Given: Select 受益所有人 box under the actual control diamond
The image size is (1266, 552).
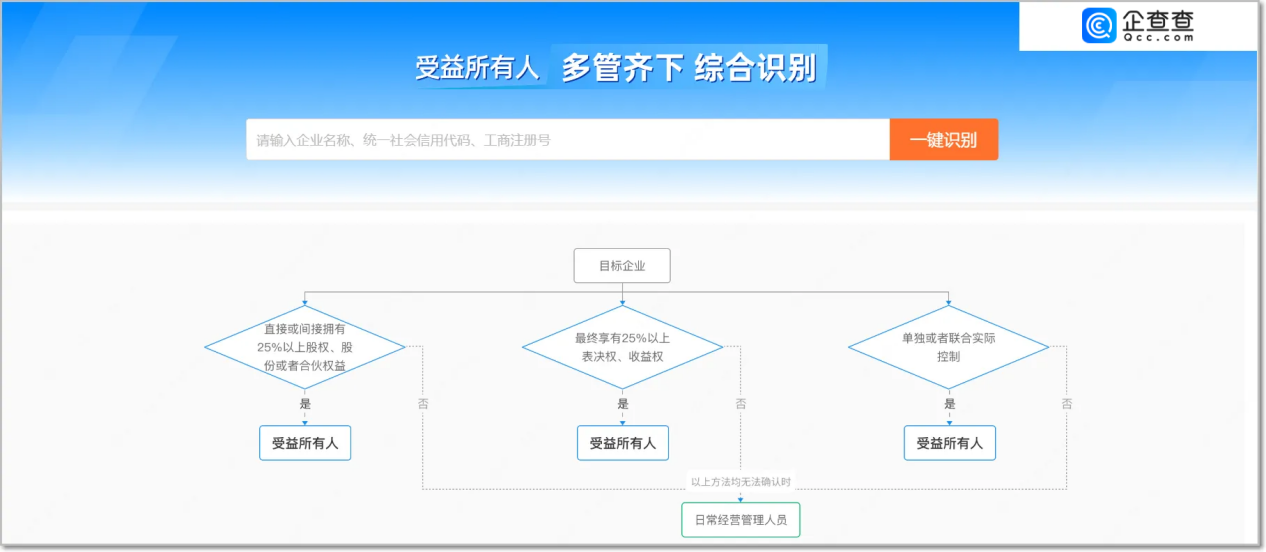Looking at the screenshot, I should click(x=949, y=443).
